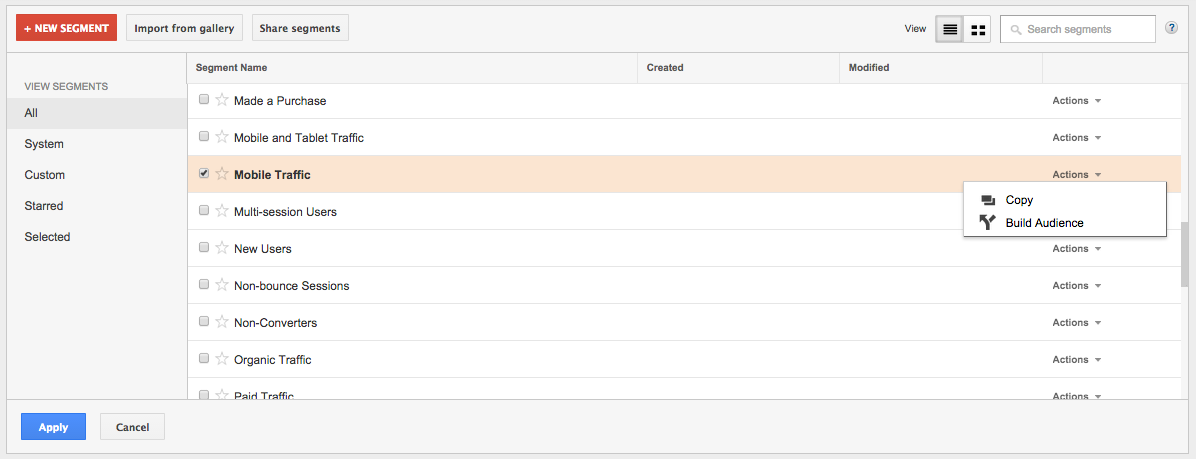Open Actions dropdown for Organic Traffic
This screenshot has height=459, width=1196.
click(x=1076, y=360)
